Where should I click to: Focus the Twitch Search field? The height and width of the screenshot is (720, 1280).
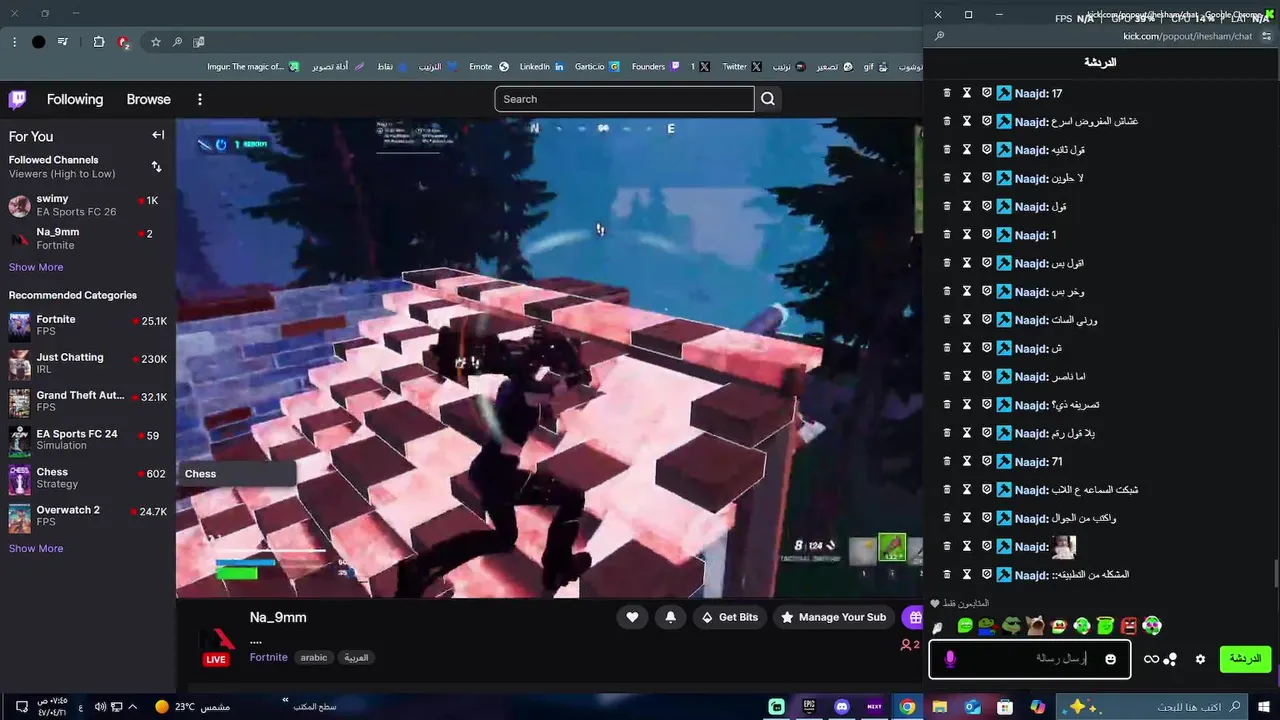click(x=624, y=99)
